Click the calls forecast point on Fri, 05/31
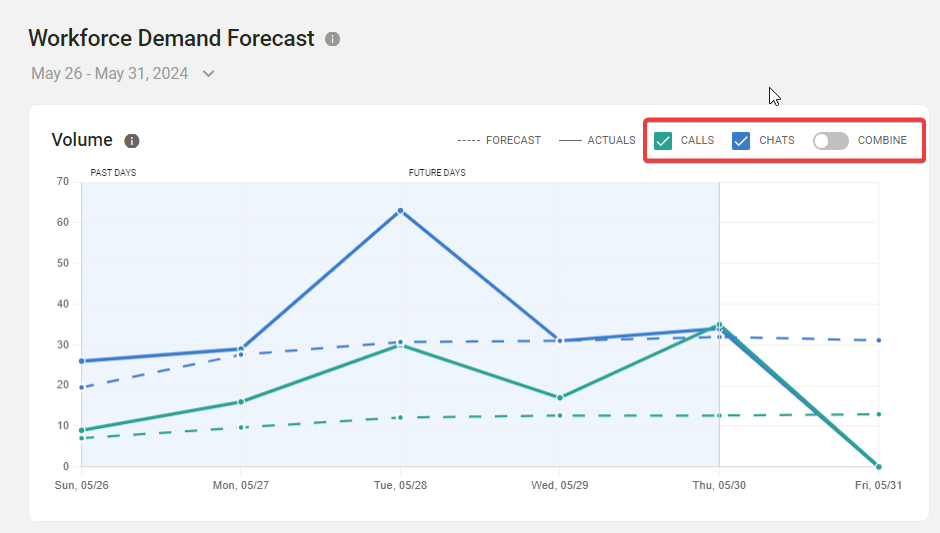This screenshot has height=533, width=940. pyautogui.click(x=878, y=414)
